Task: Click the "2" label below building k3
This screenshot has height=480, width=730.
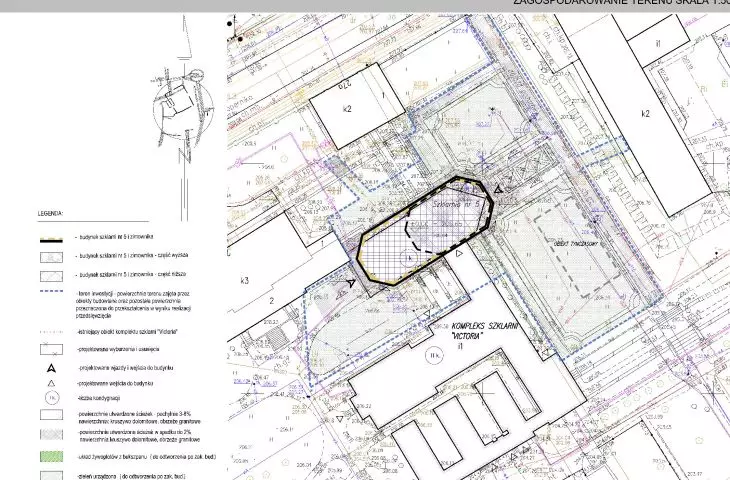Action: tap(272, 301)
